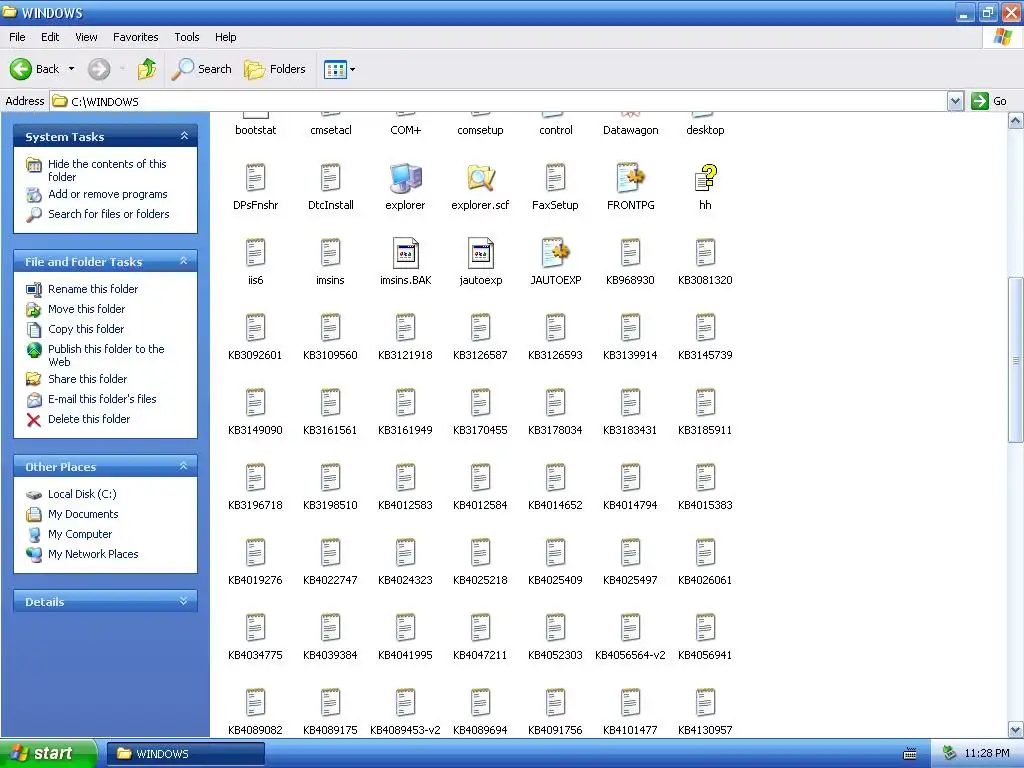Click the Safely Remove Hardware tray icon
The height and width of the screenshot is (768, 1024).
[x=949, y=754]
